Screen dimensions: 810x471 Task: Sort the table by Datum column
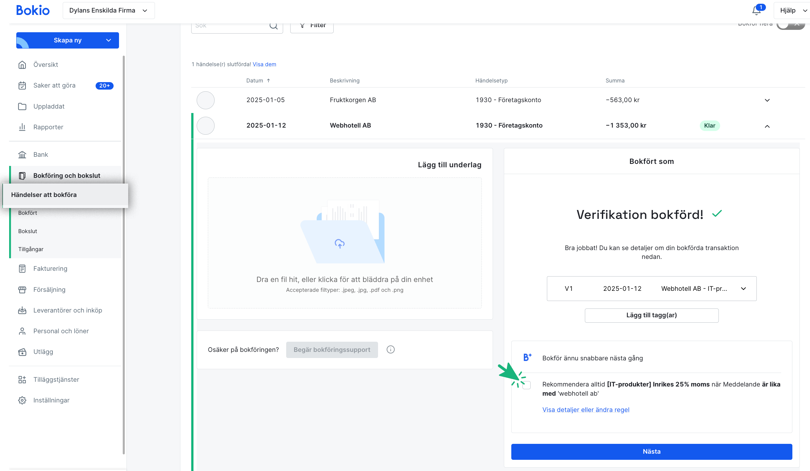point(258,81)
